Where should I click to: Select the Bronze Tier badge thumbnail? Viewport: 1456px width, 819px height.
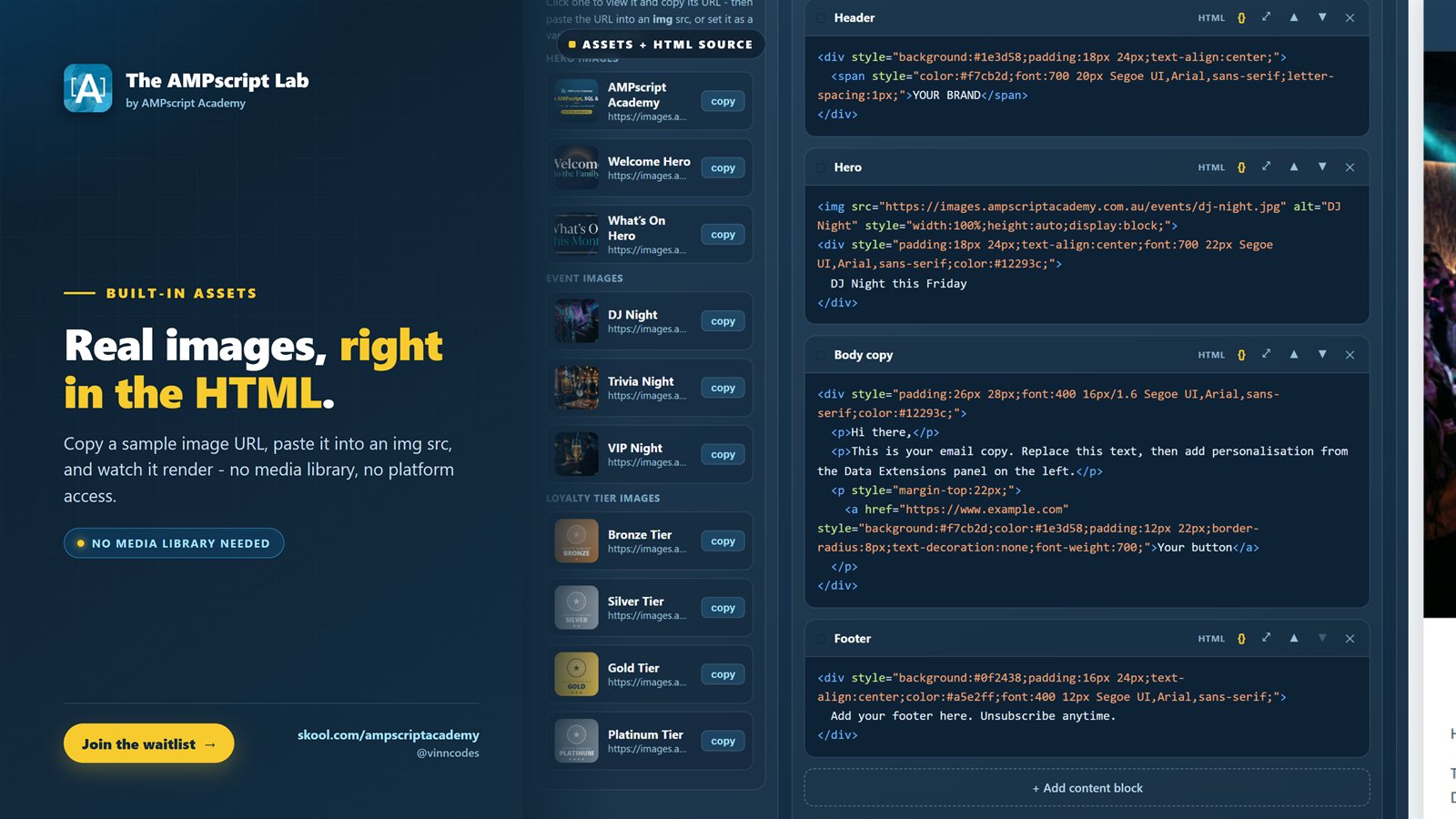point(576,541)
